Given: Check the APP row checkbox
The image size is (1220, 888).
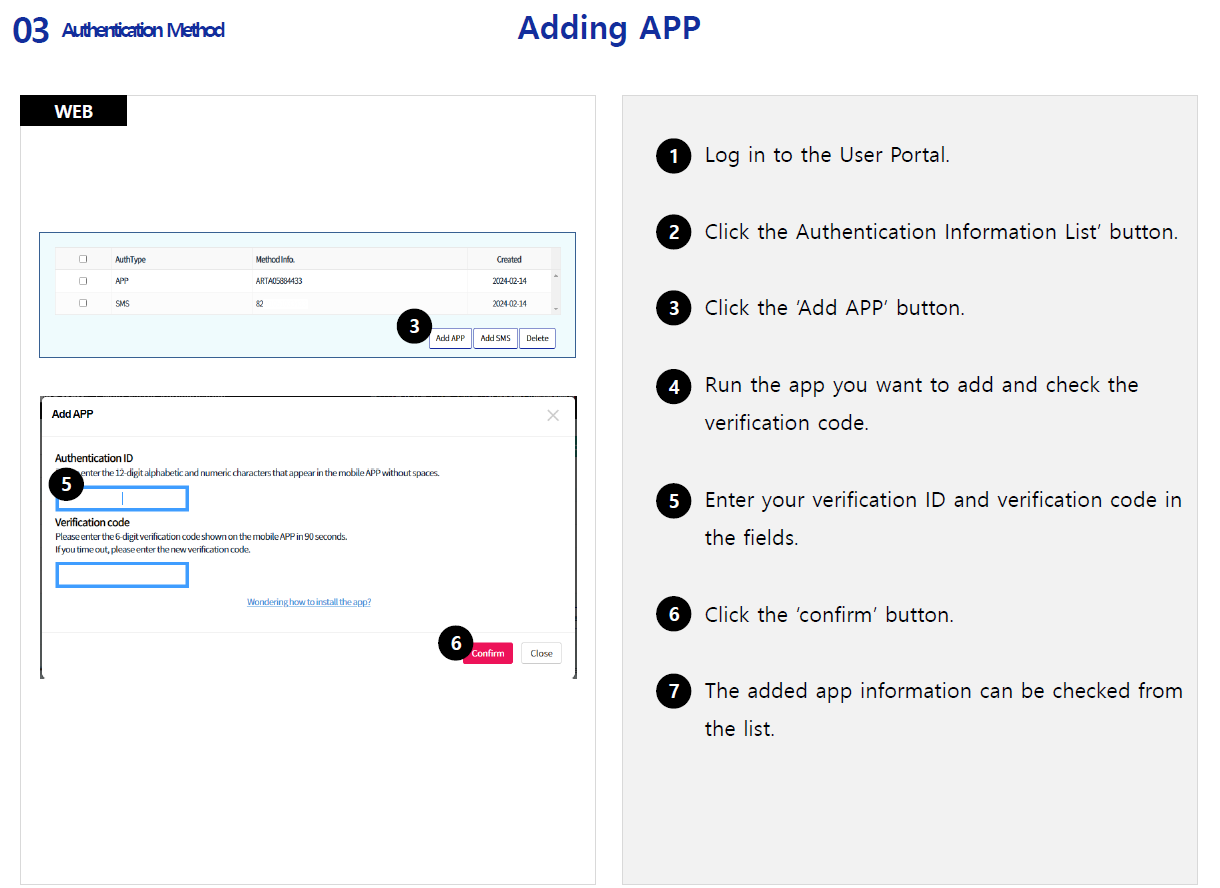Looking at the screenshot, I should (83, 281).
